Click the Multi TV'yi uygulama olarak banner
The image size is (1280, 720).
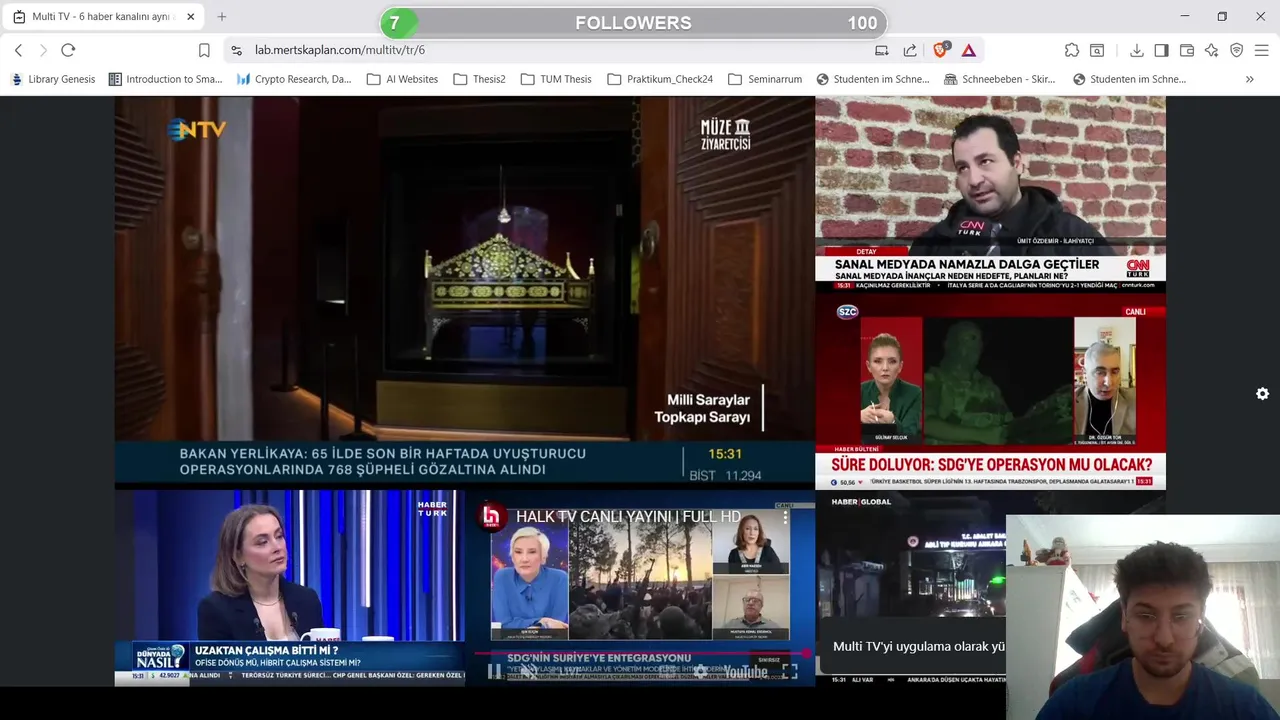click(x=918, y=646)
